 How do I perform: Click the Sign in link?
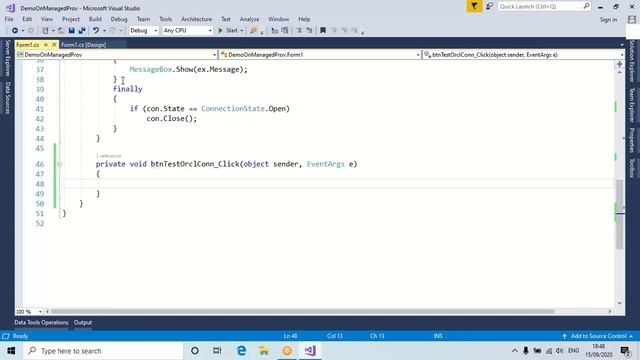click(608, 20)
